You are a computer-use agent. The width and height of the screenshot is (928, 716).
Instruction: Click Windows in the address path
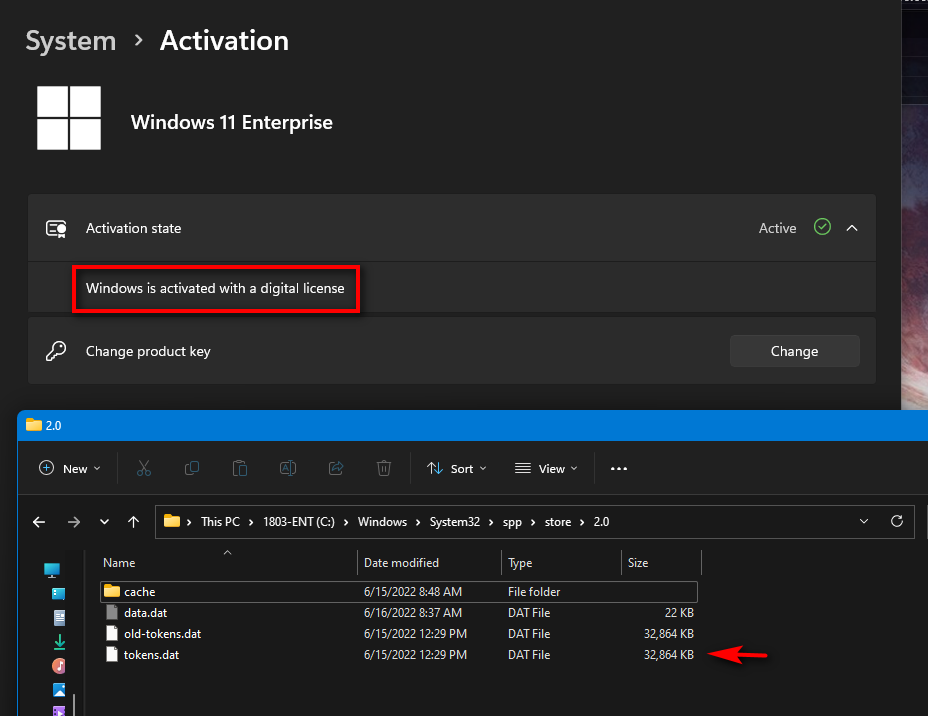[x=382, y=522]
